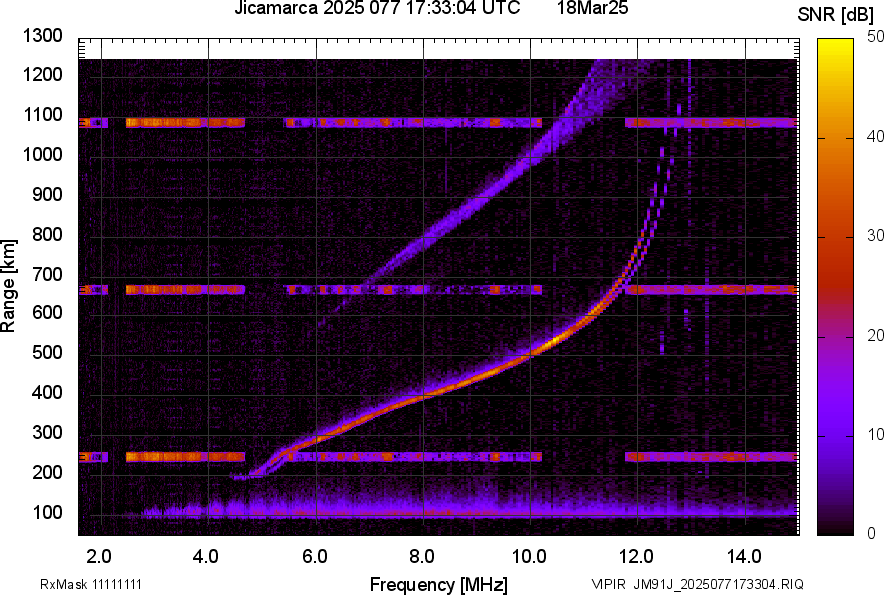The height and width of the screenshot is (595, 884).
Task: Click the 50 label on SNR colorbar
Action: [875, 37]
